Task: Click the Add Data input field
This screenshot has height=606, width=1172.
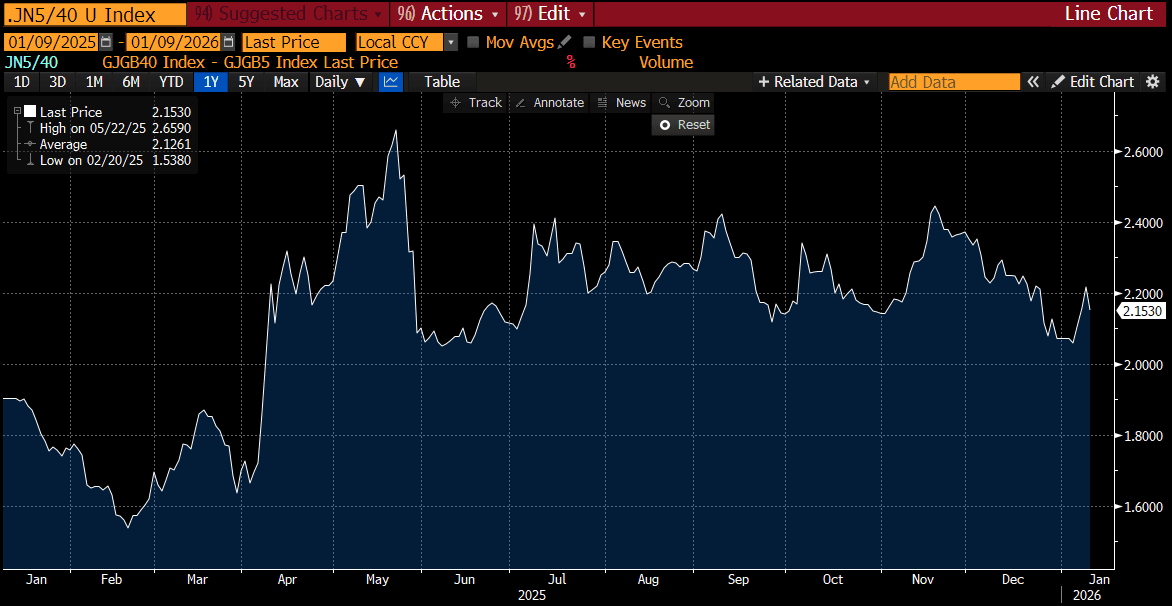Action: click(954, 82)
